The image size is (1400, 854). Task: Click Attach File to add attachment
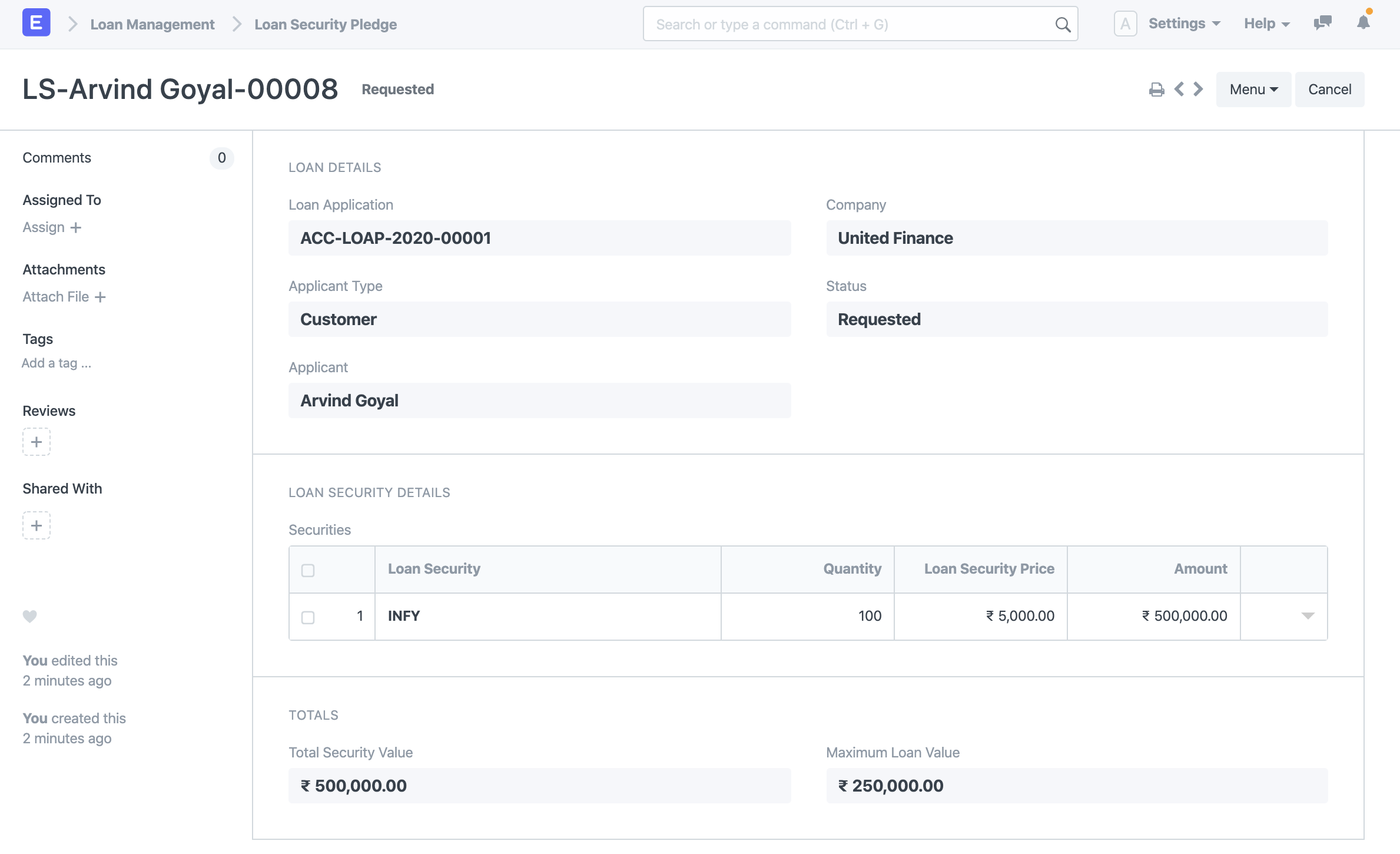click(63, 296)
